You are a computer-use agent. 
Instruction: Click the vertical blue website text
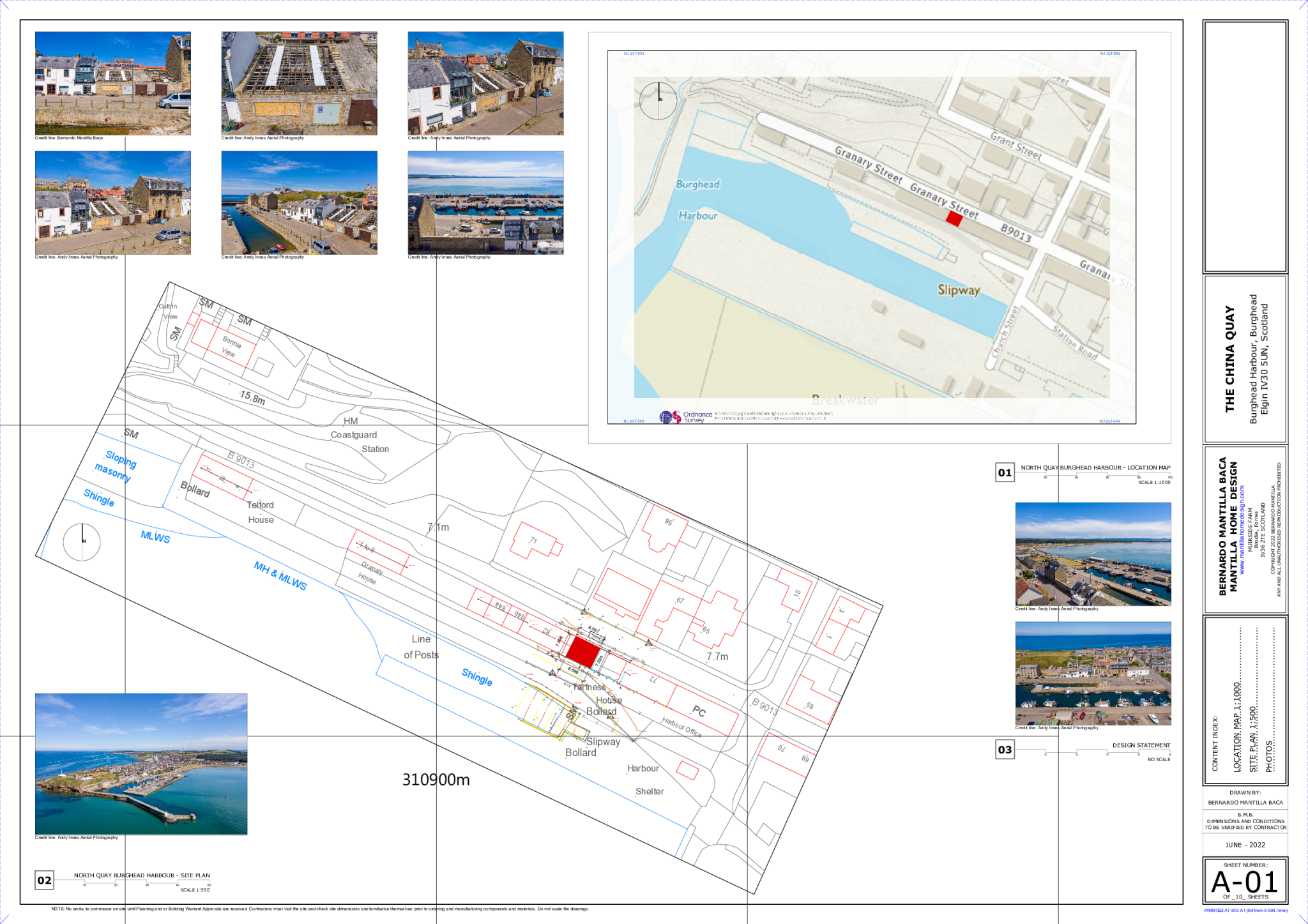point(1242,529)
